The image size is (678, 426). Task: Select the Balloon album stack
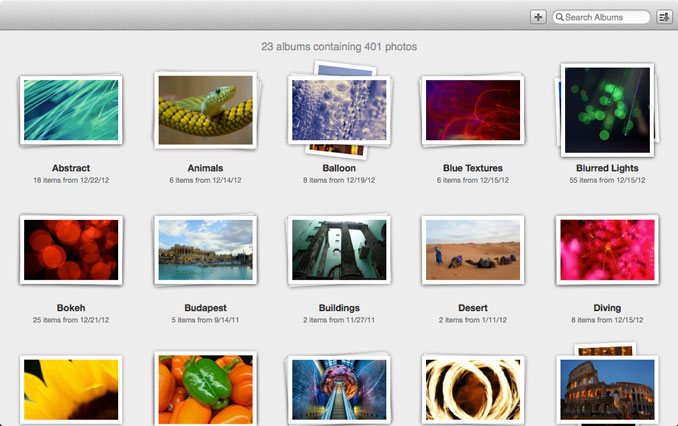(339, 110)
